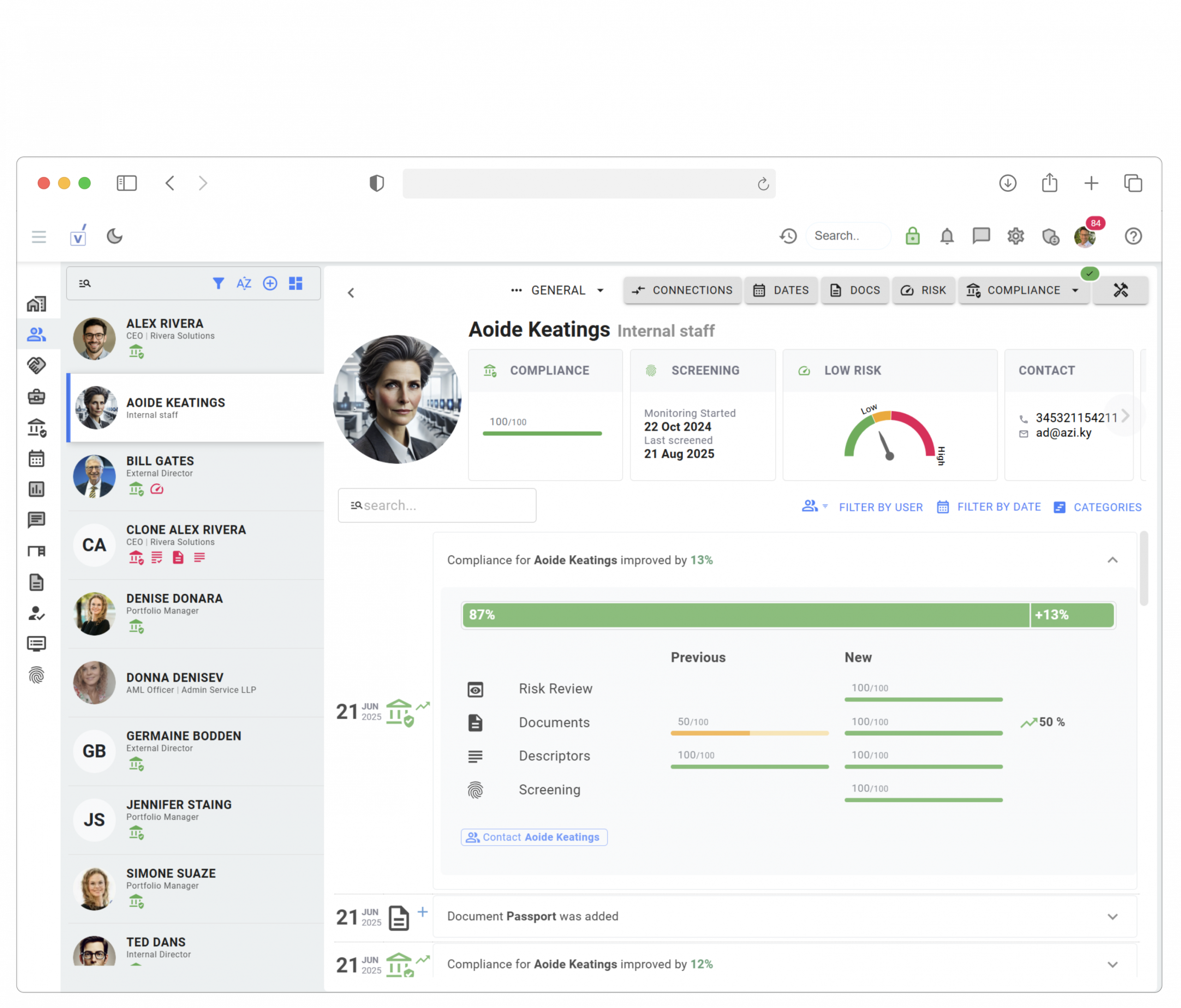Open the fingerprint screening sidebar icon
The height and width of the screenshot is (1008, 1181).
36,675
